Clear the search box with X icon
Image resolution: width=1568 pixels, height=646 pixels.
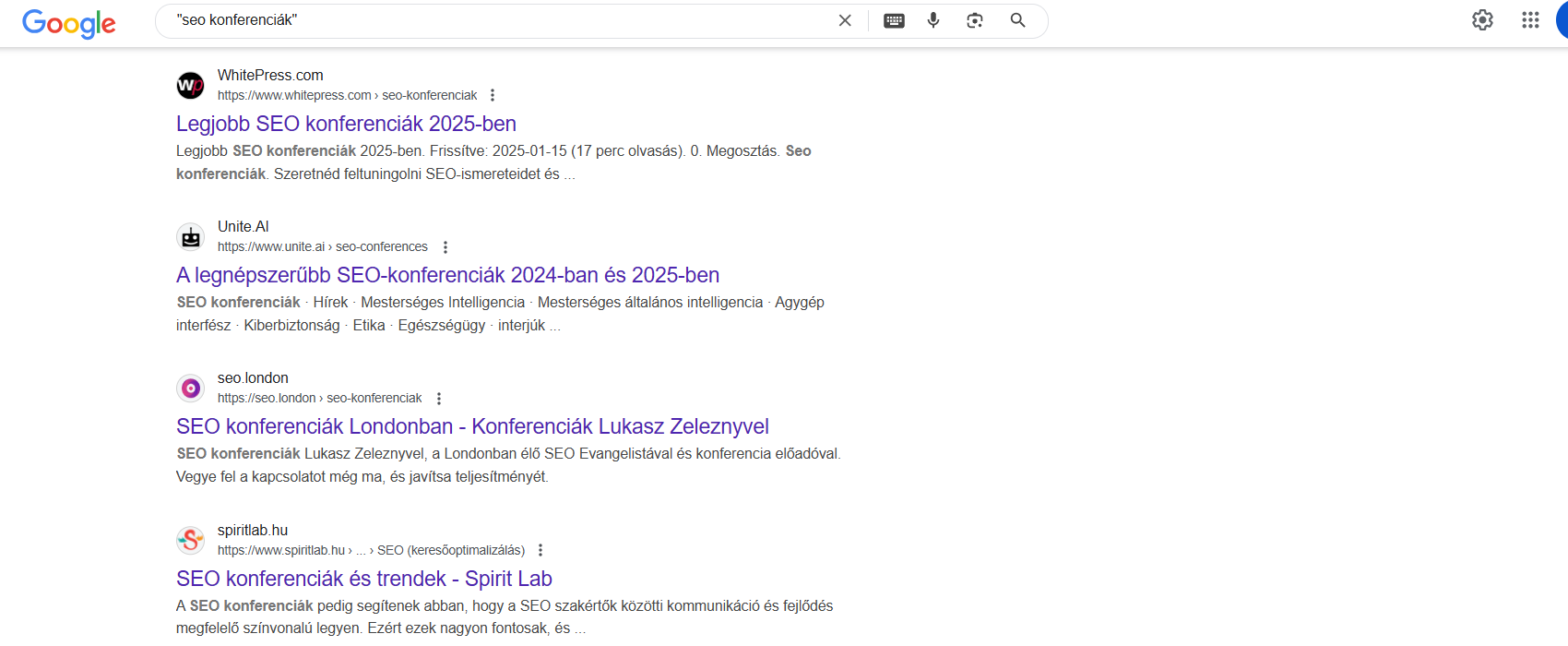845,20
